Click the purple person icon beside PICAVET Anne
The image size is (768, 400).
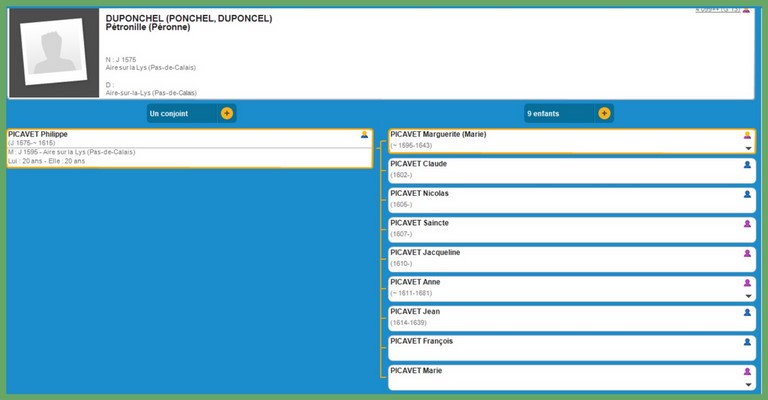[x=747, y=283]
